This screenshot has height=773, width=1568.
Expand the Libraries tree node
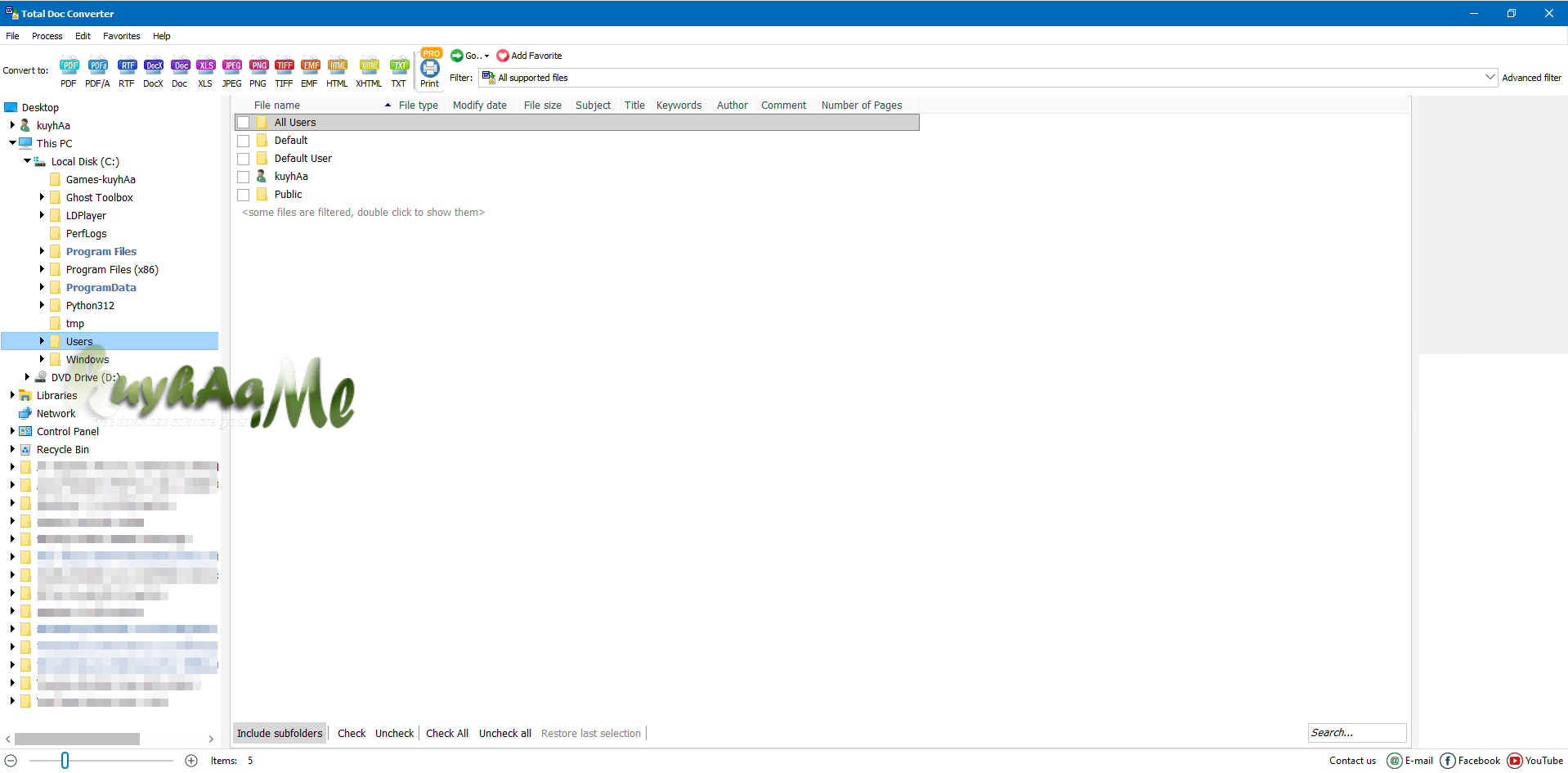point(12,395)
